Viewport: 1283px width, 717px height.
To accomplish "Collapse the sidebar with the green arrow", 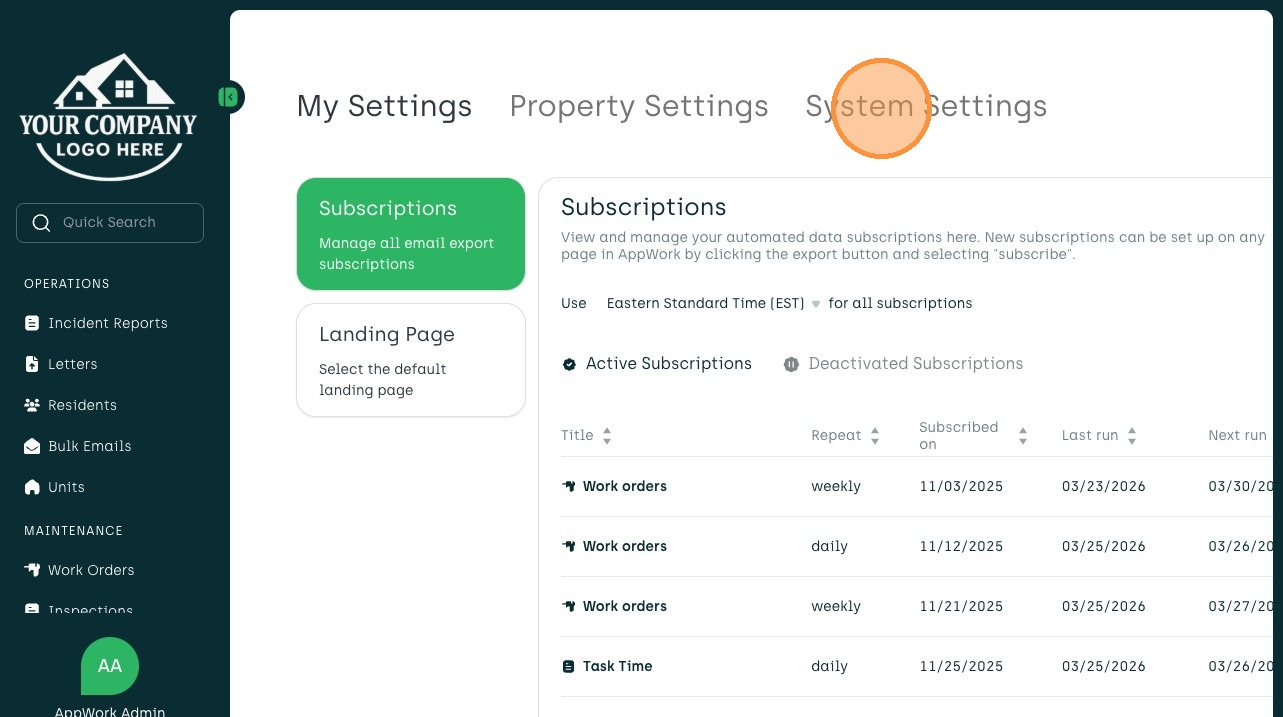I will [230, 97].
